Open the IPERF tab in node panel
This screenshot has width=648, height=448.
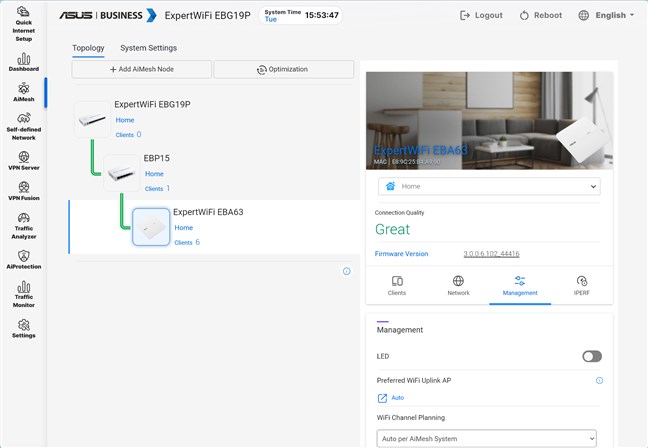pos(581,286)
